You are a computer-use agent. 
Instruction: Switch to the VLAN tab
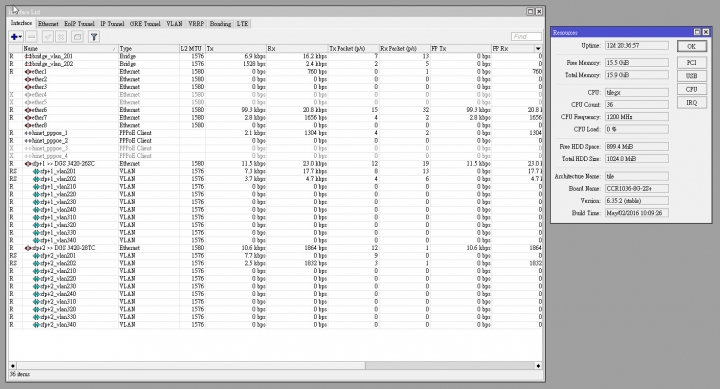[174, 23]
